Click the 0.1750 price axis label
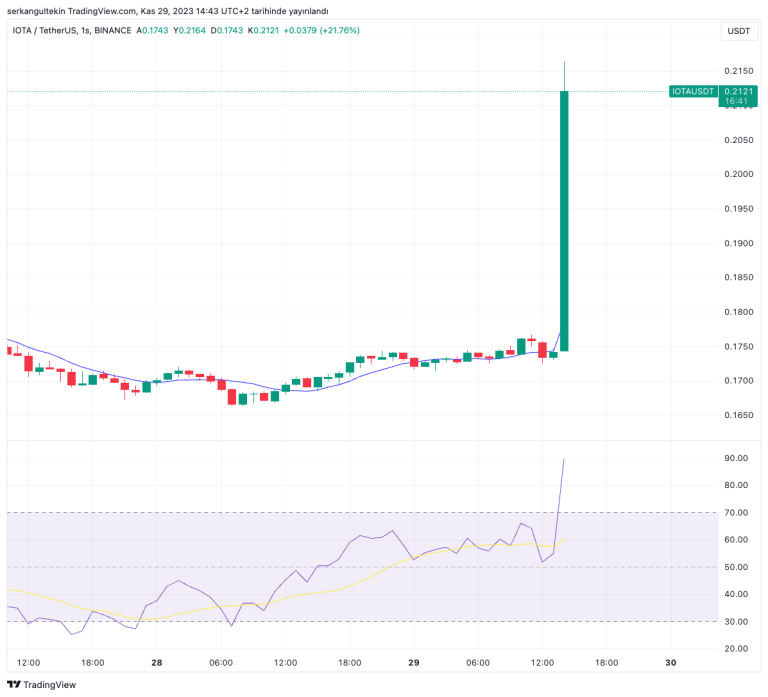This screenshot has height=697, width=768. 738,347
